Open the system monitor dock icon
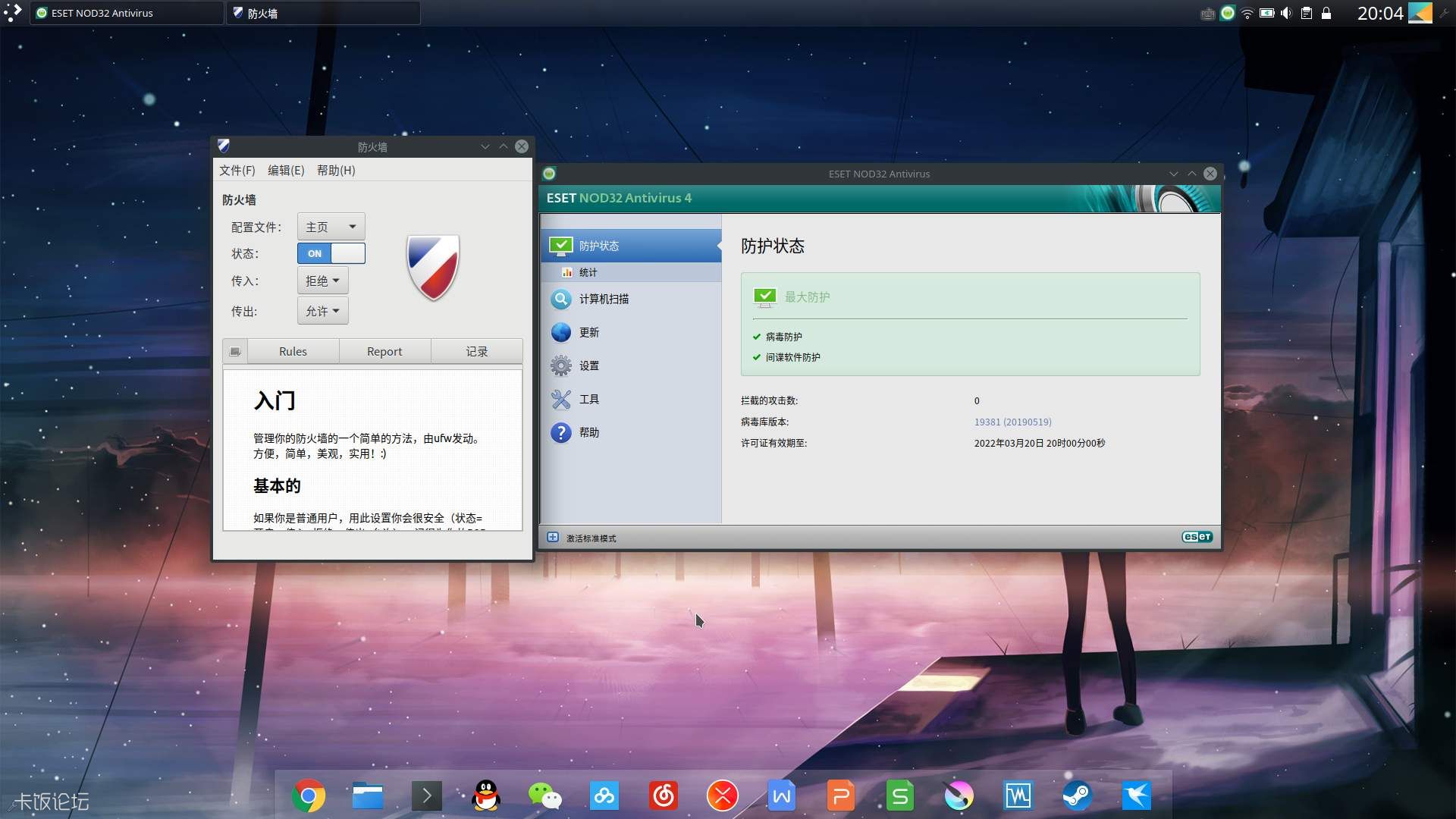Screen dimensions: 1456x819 pyautogui.click(x=1018, y=795)
